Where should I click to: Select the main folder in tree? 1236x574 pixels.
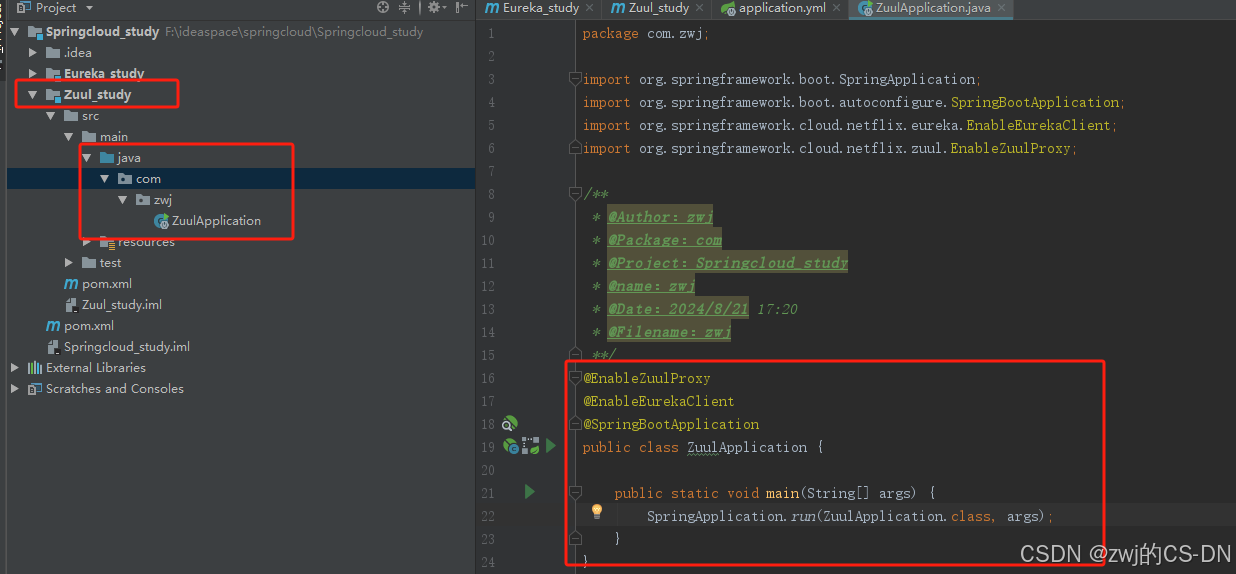coord(114,137)
